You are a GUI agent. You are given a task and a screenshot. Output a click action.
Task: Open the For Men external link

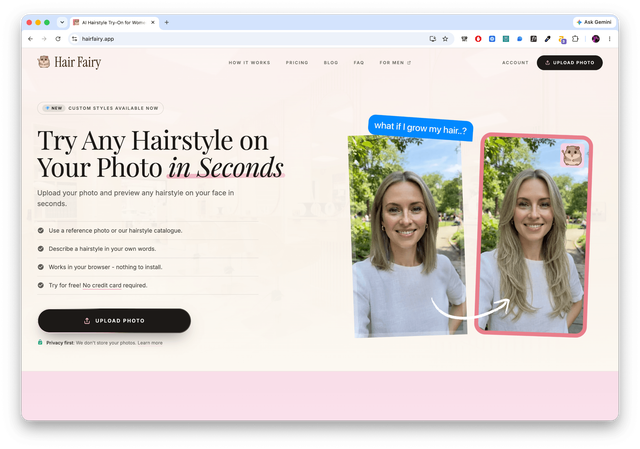[395, 62]
